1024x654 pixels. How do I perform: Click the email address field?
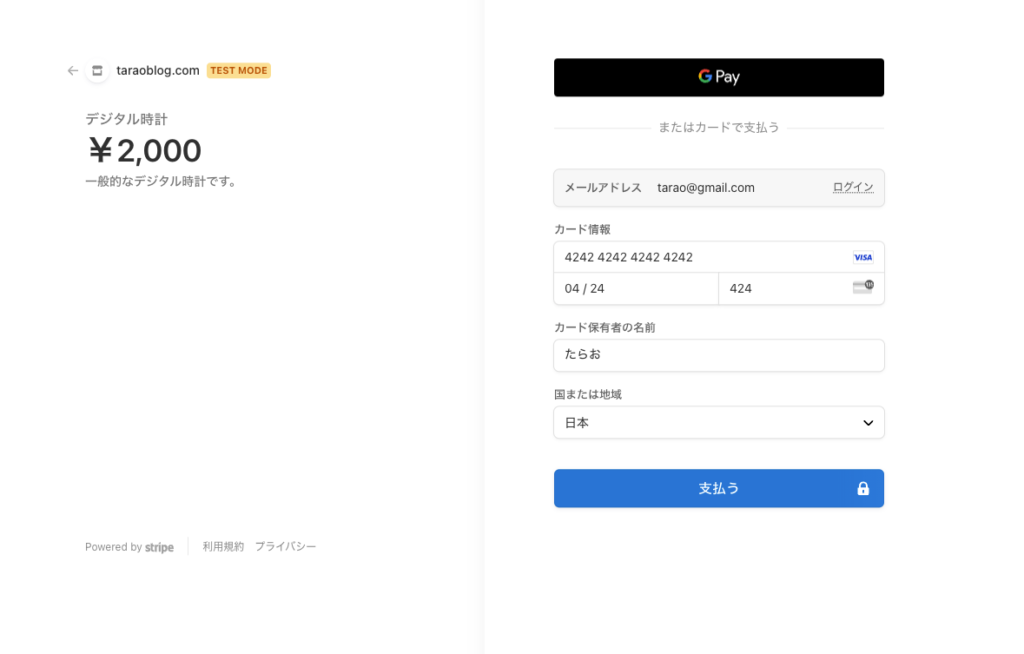(718, 188)
